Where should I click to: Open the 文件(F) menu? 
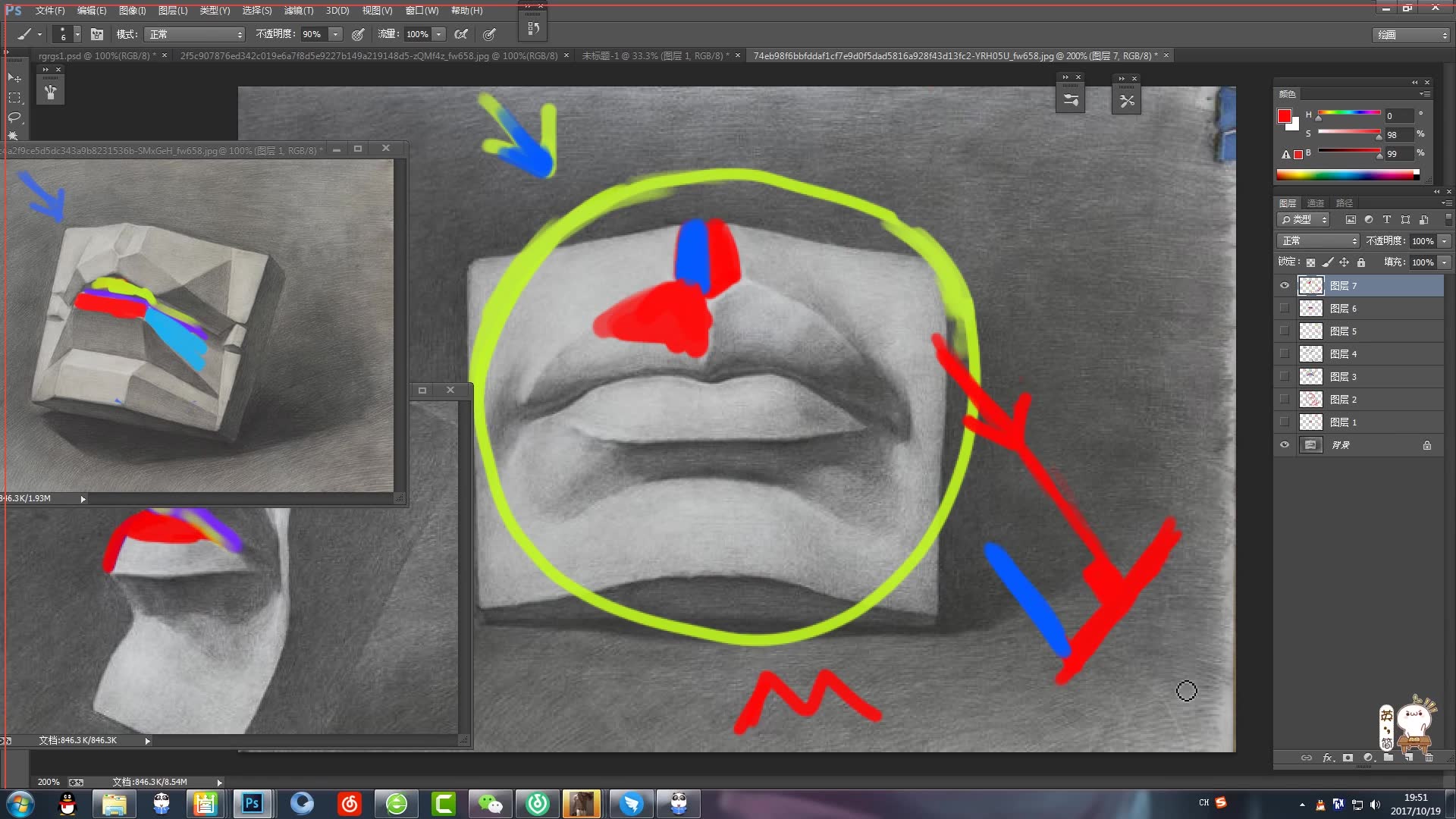49,11
